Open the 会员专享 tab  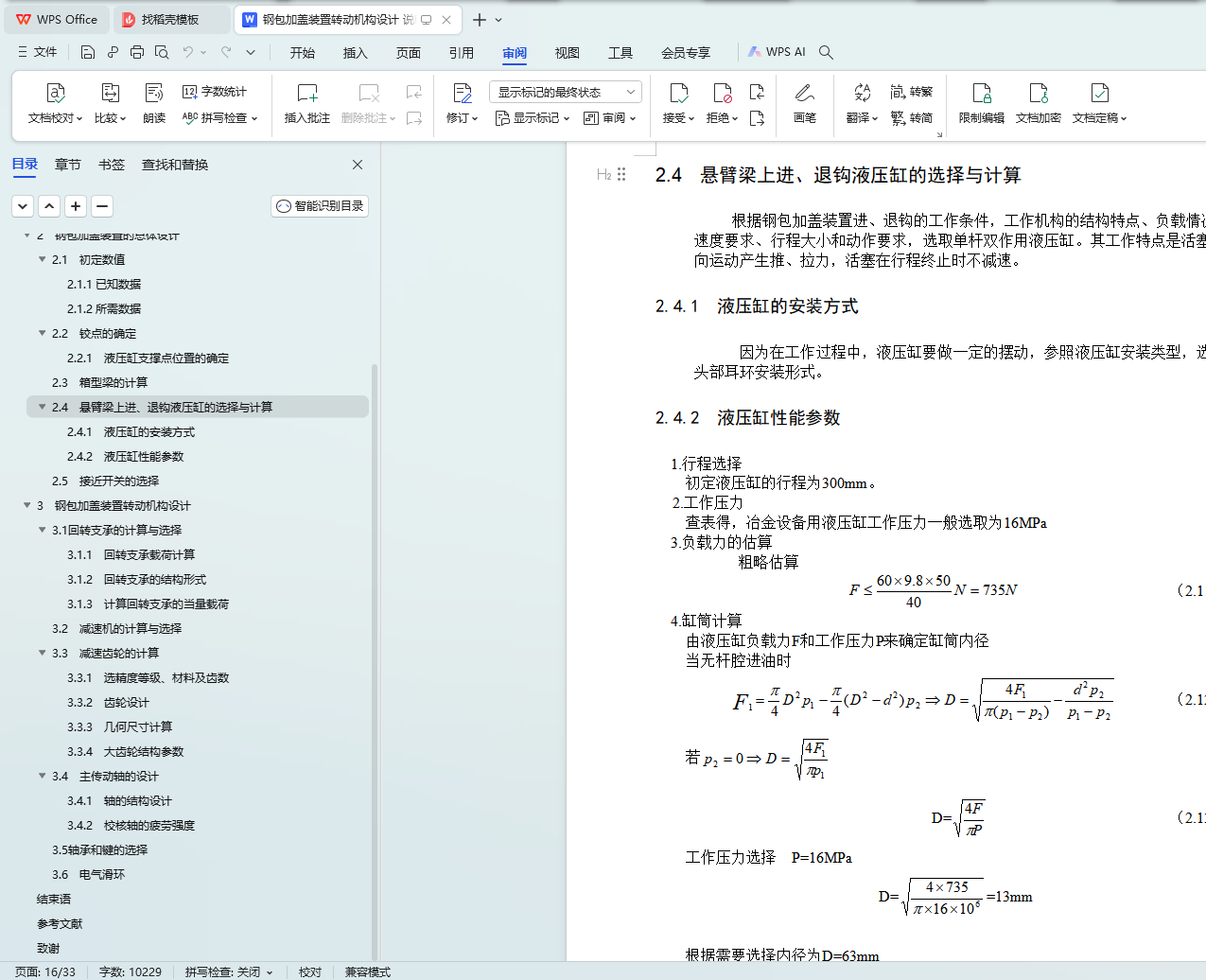tap(686, 53)
